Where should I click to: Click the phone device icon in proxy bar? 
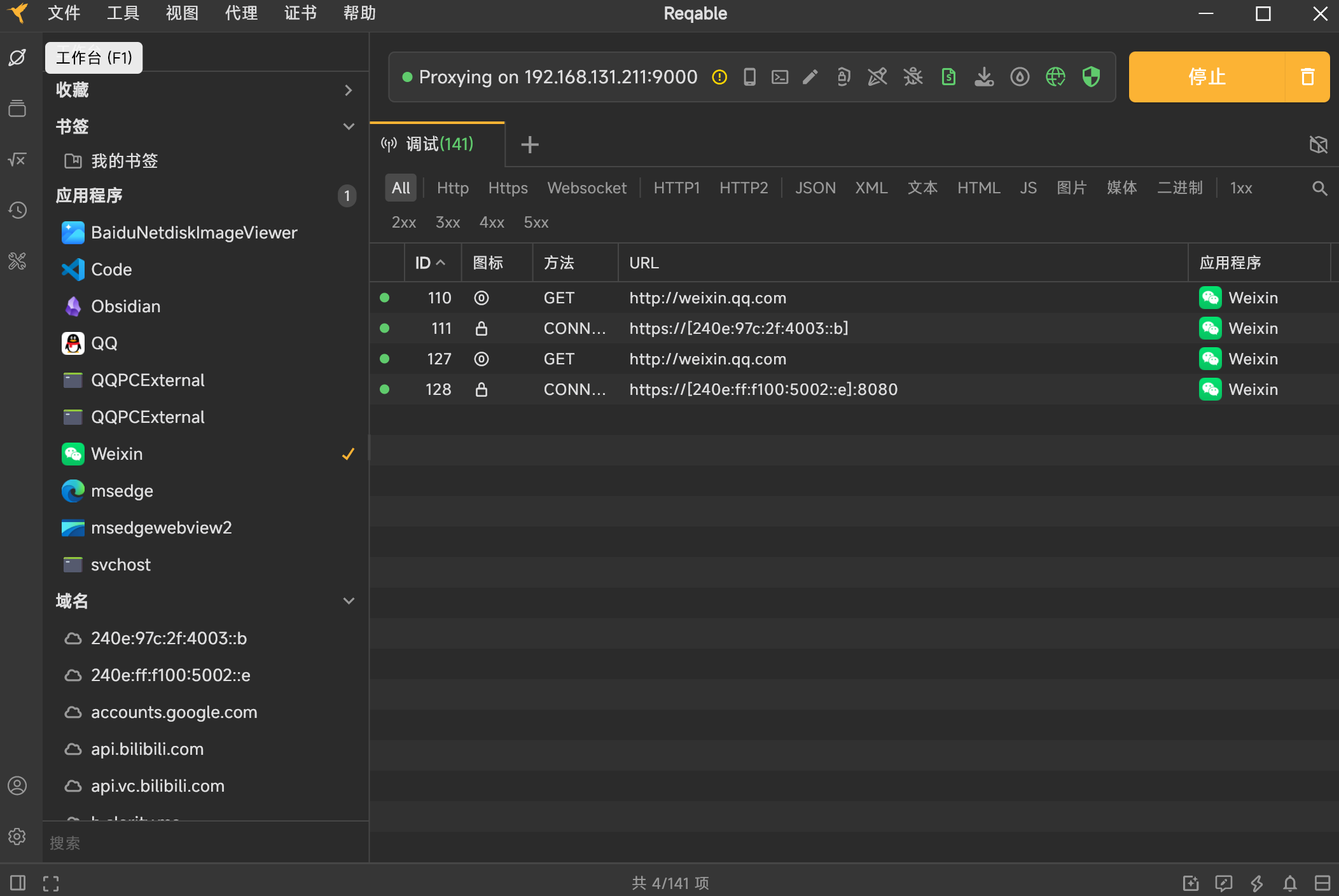pyautogui.click(x=749, y=77)
